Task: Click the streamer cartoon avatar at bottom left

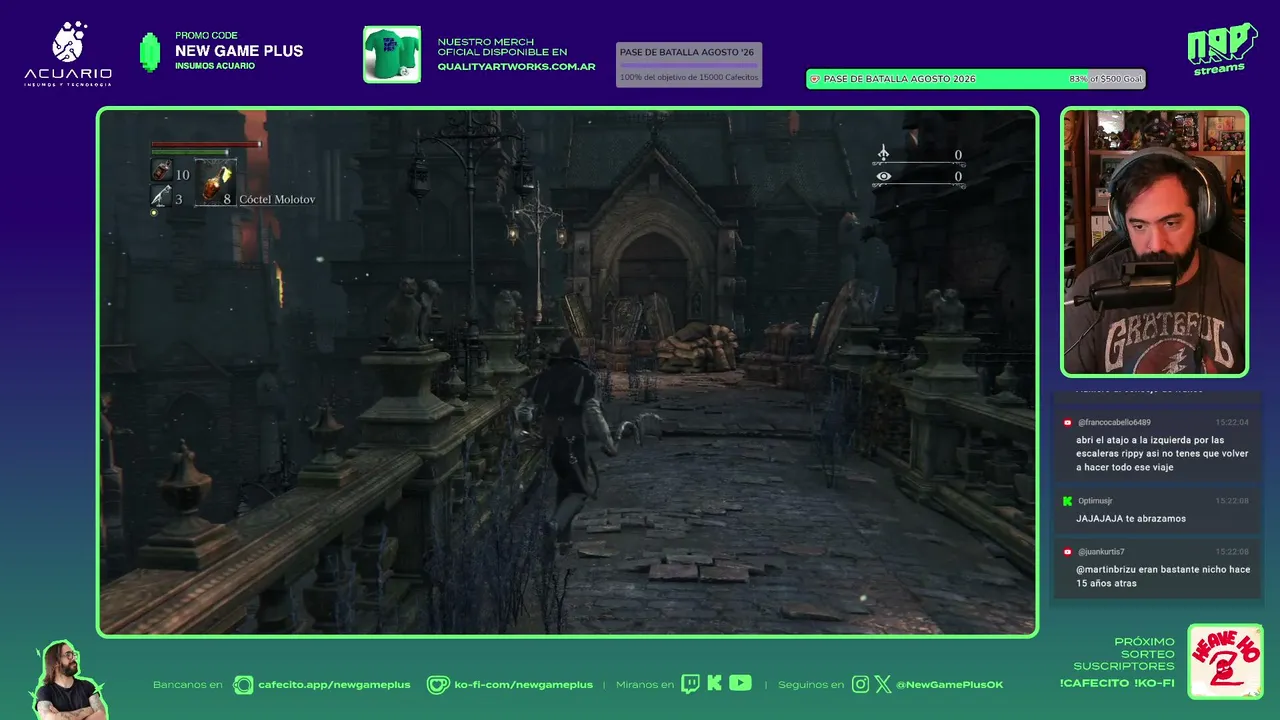Action: pos(70,679)
